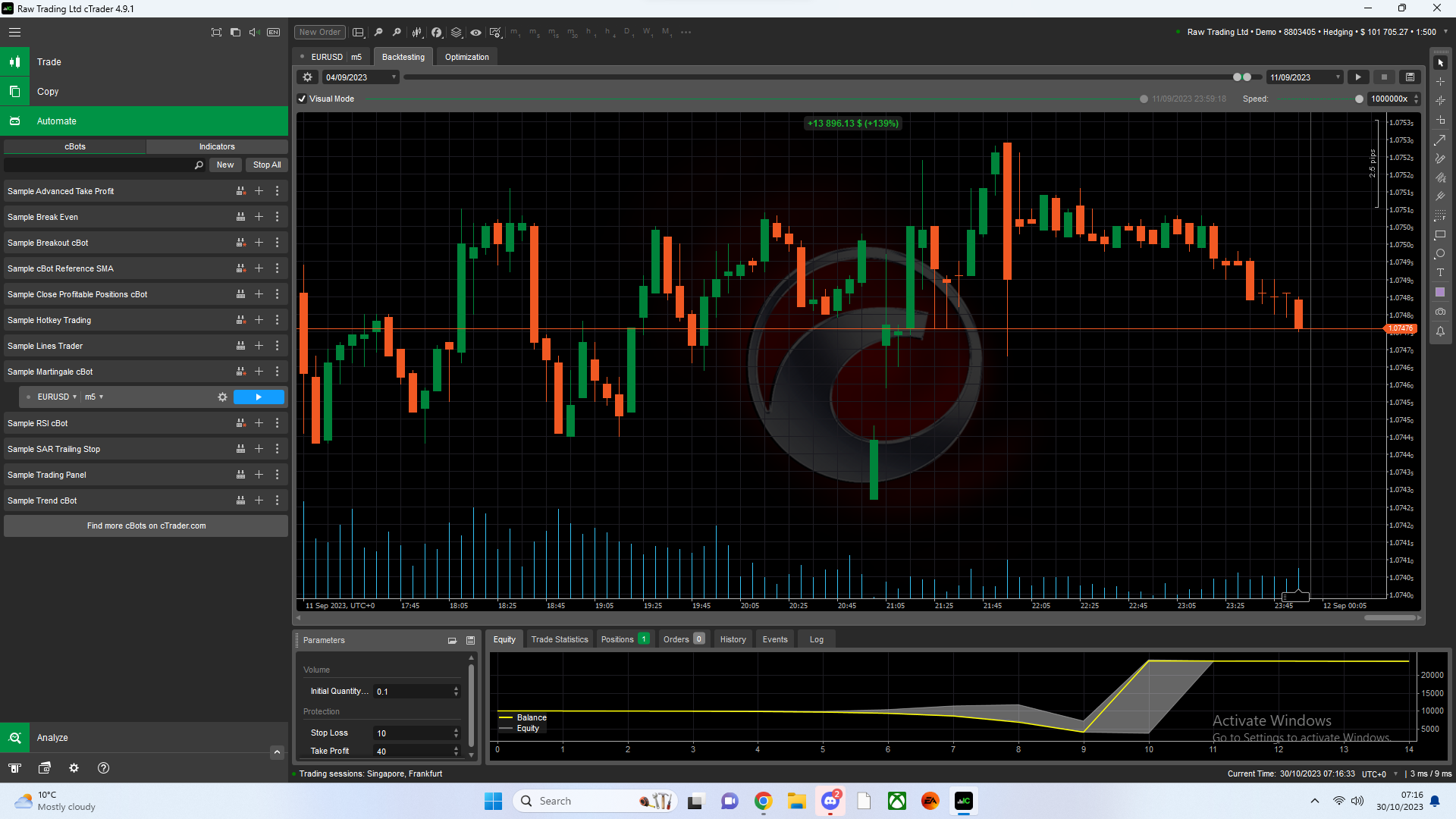This screenshot has width=1456, height=819.
Task: Select the ellipse shape tool
Action: click(1440, 253)
